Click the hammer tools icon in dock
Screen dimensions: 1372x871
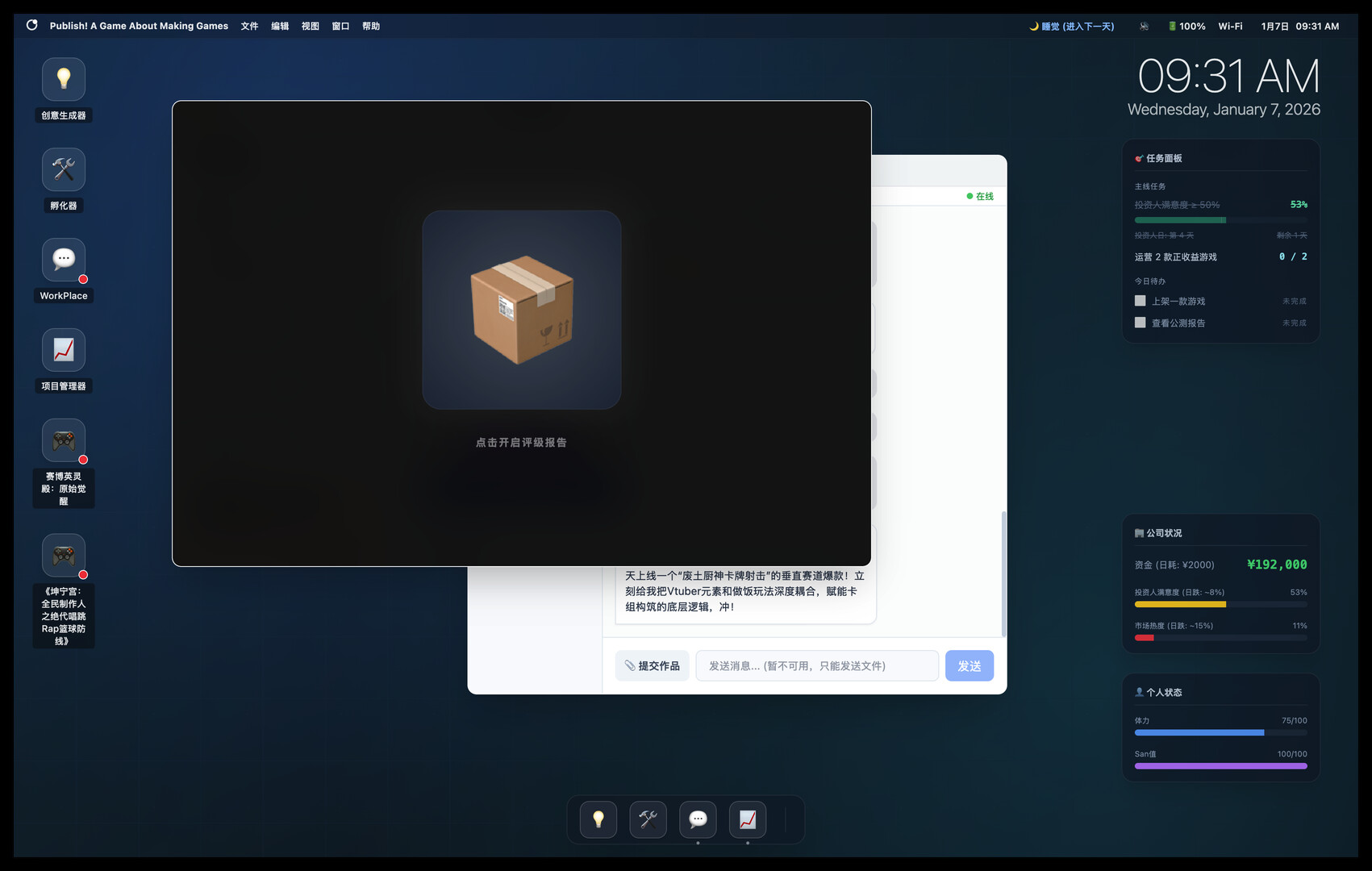(x=648, y=819)
